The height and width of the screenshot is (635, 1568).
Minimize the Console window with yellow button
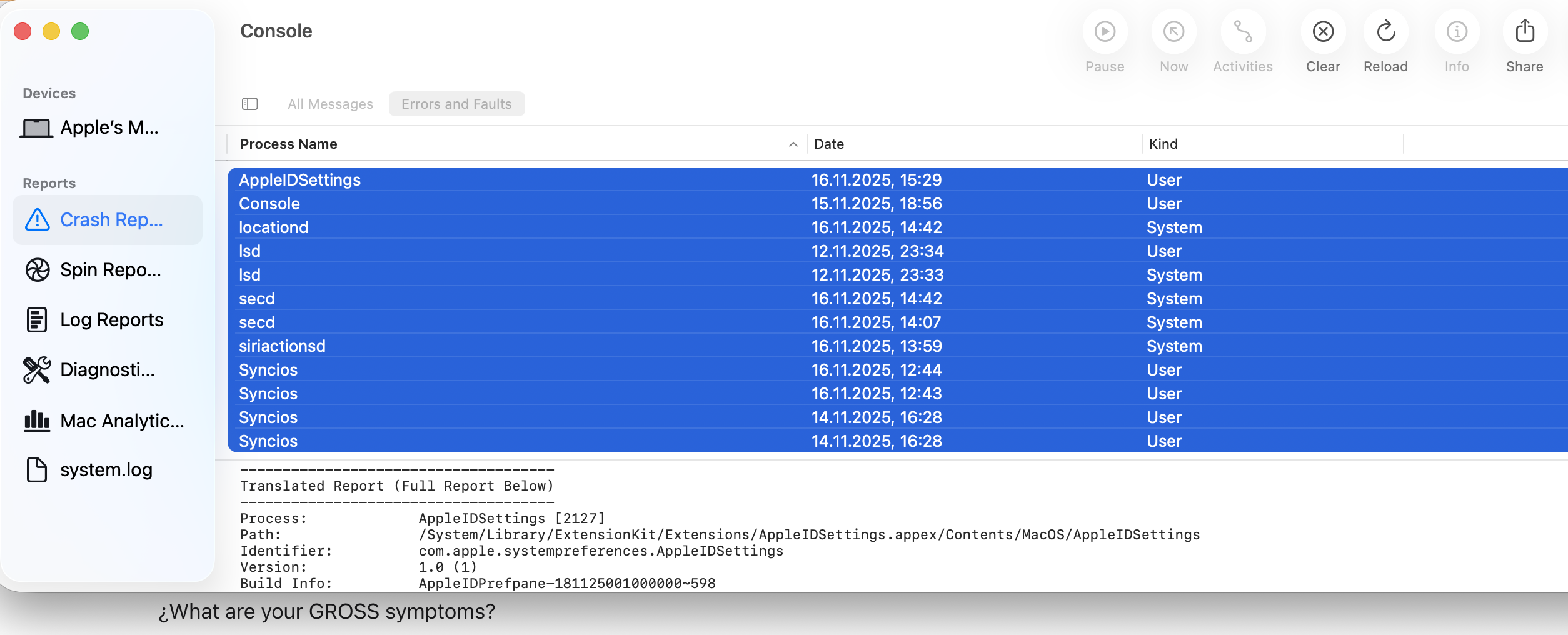click(x=51, y=31)
